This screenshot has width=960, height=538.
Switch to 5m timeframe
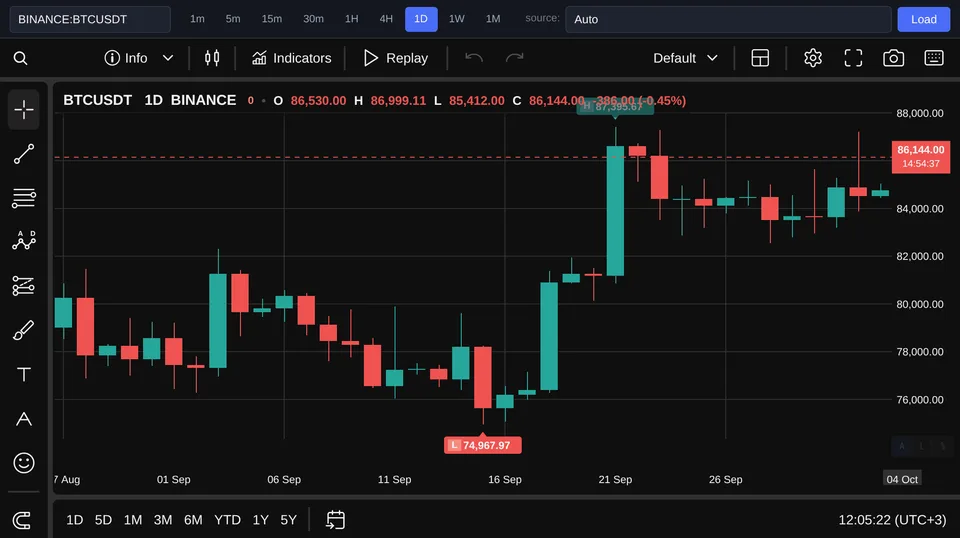click(233, 19)
